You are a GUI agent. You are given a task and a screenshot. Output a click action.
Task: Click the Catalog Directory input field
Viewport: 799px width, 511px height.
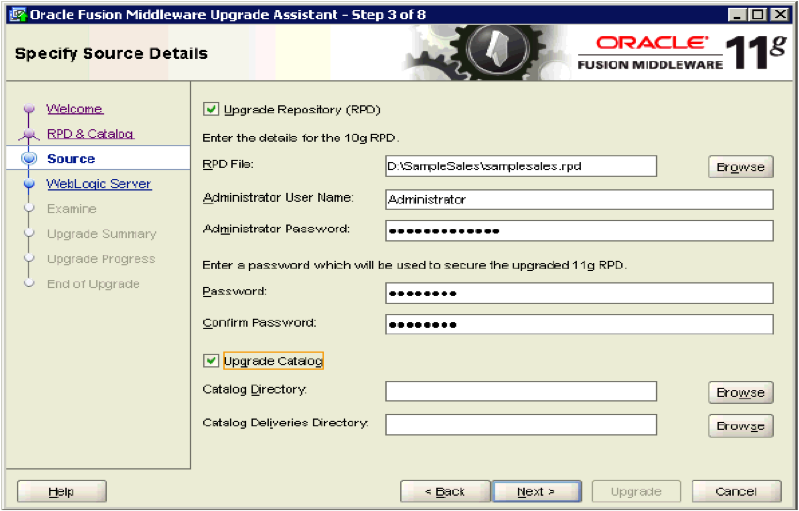[x=521, y=391]
